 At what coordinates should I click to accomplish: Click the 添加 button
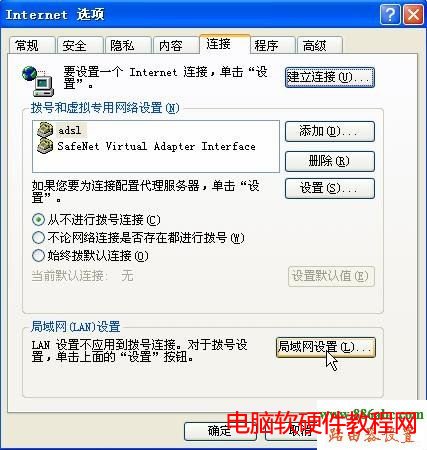[330, 131]
